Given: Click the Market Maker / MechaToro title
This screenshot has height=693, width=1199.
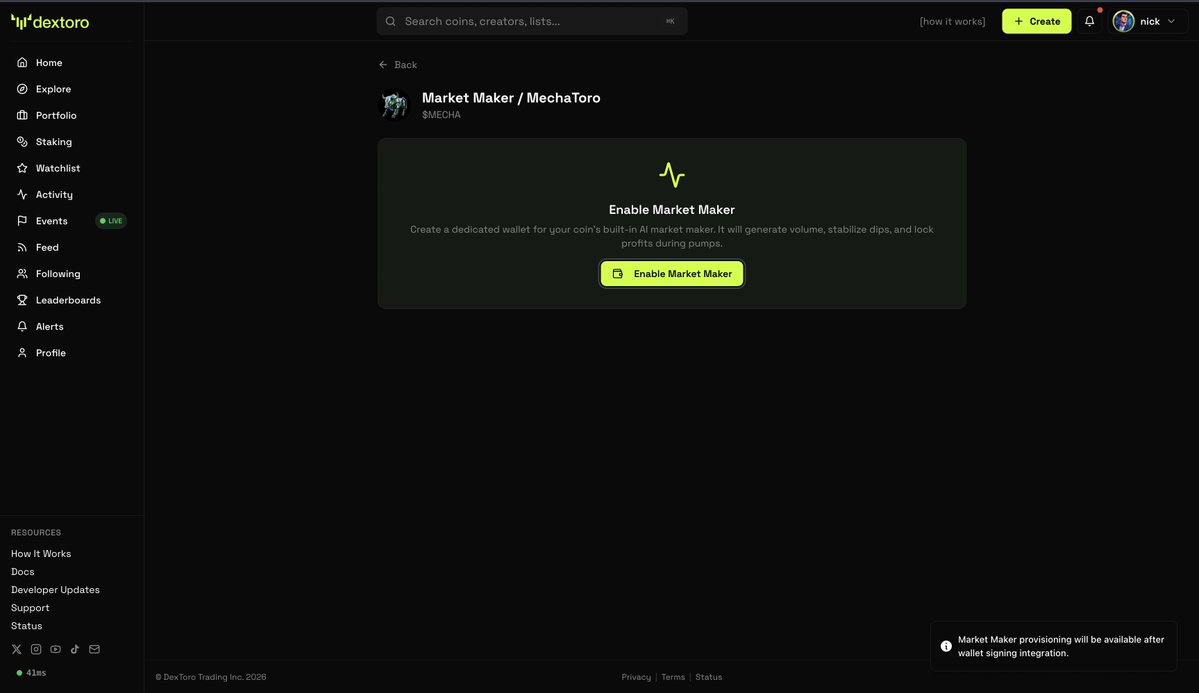Looking at the screenshot, I should click(511, 98).
